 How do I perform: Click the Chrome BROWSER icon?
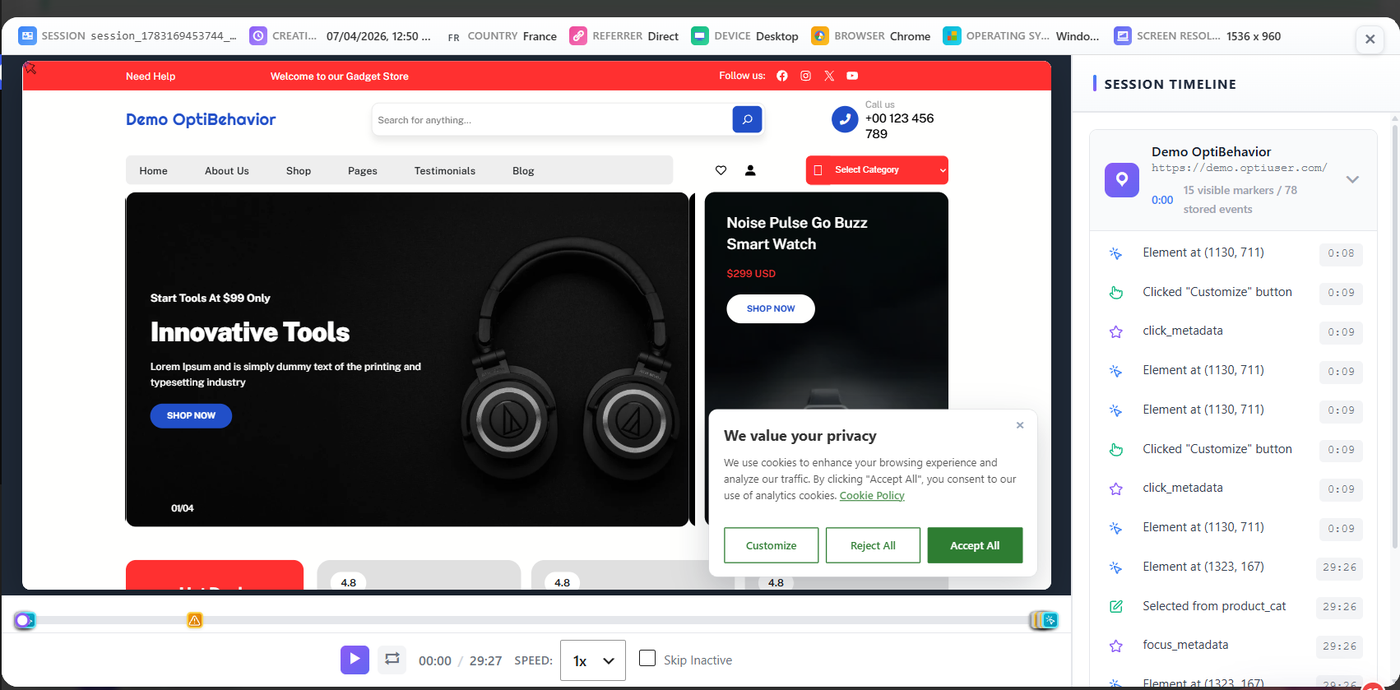click(820, 36)
